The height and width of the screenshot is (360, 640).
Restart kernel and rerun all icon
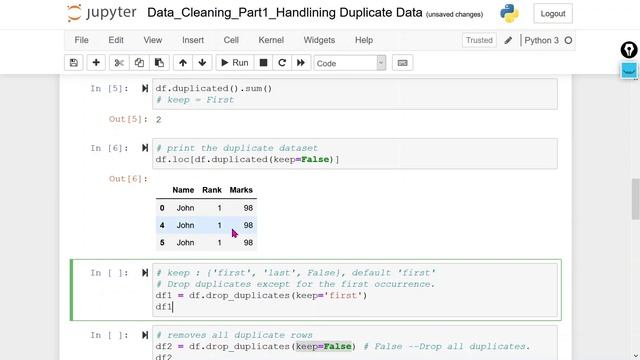301,63
